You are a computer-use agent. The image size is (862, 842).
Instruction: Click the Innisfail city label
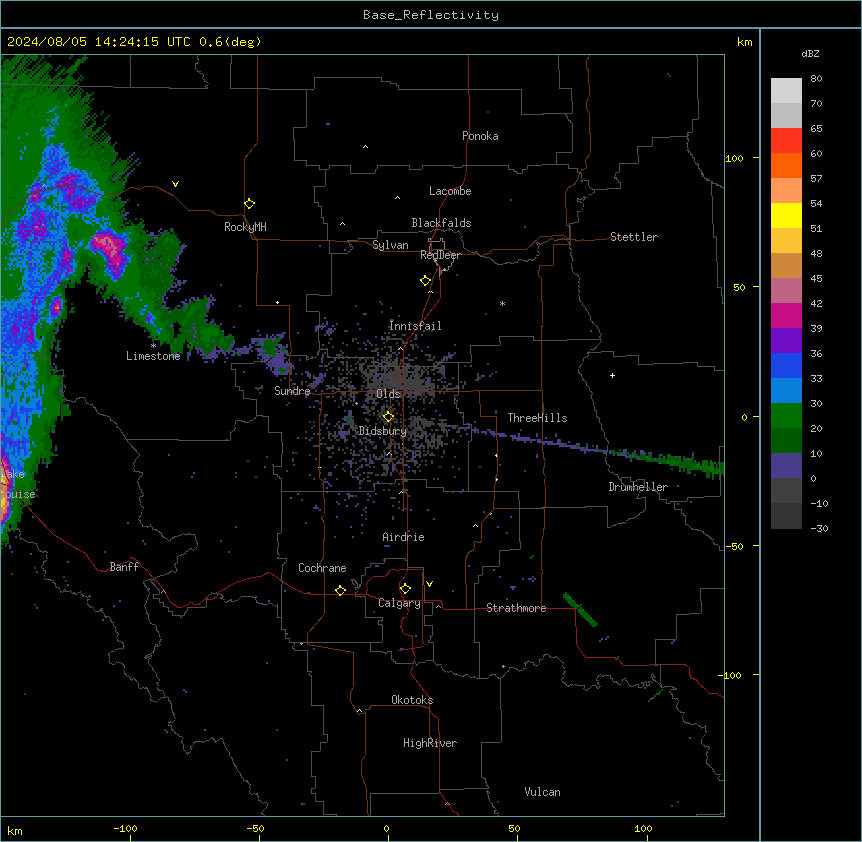[415, 326]
